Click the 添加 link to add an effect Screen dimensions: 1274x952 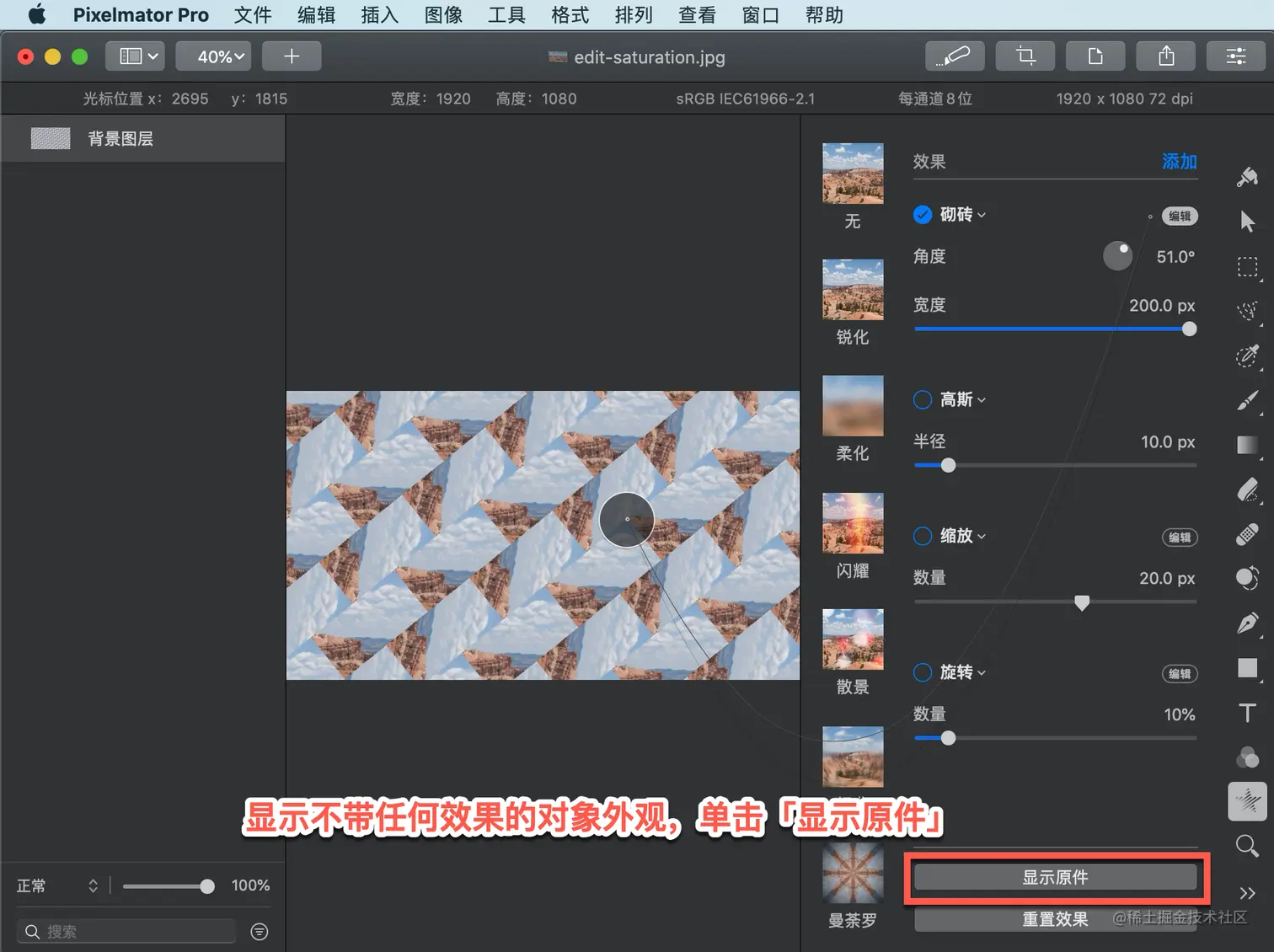click(1180, 161)
